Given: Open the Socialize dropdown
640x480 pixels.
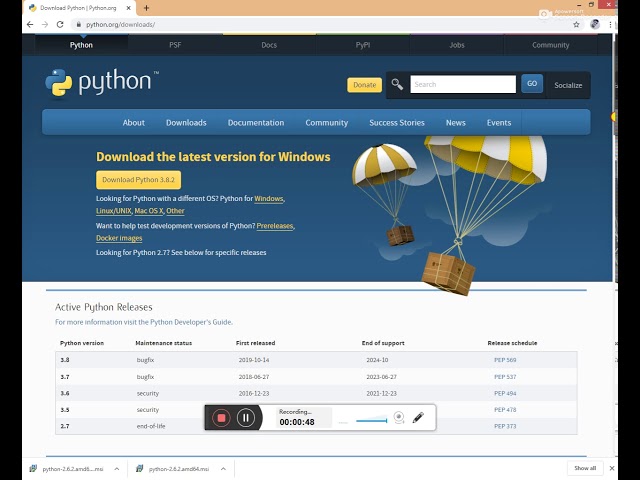Looking at the screenshot, I should tap(568, 85).
